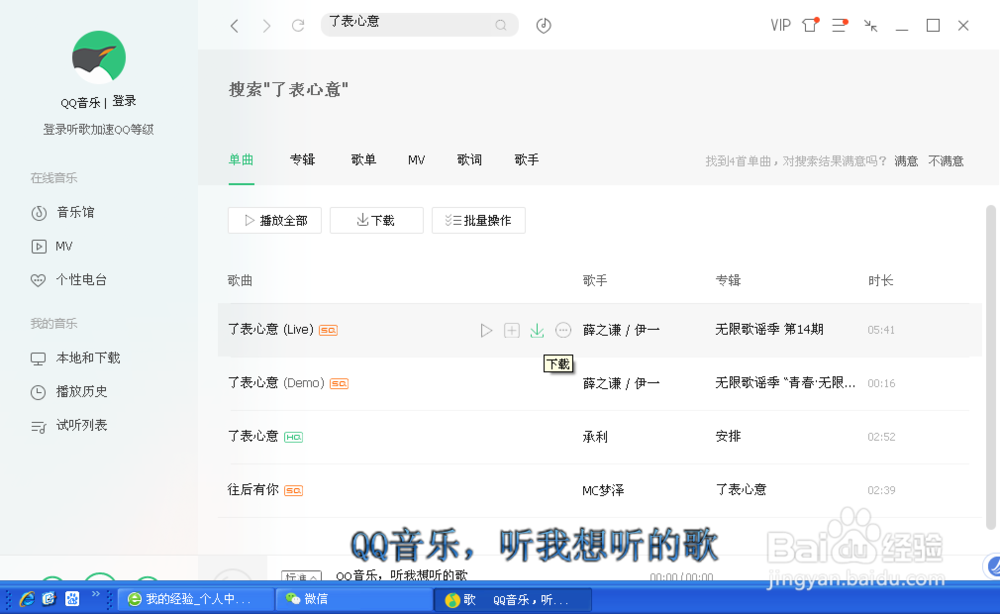Open 个性电台 in sidebar
The width and height of the screenshot is (1000, 614).
(69, 280)
